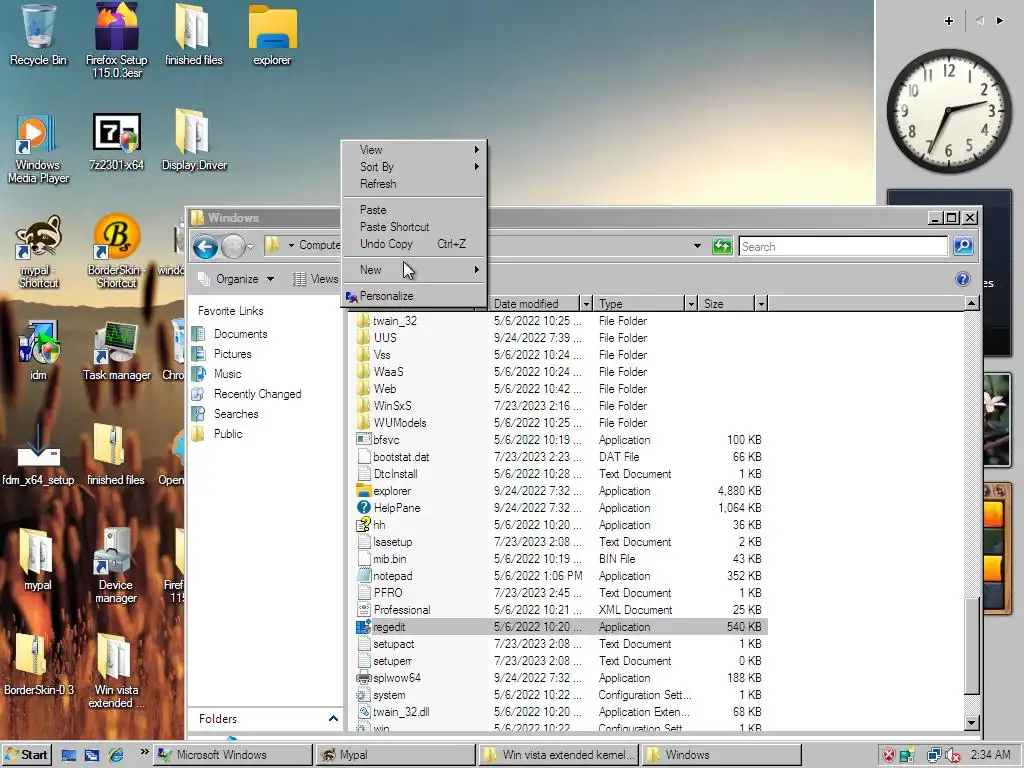Select the WinSxS folder row
The height and width of the screenshot is (768, 1024).
point(560,406)
